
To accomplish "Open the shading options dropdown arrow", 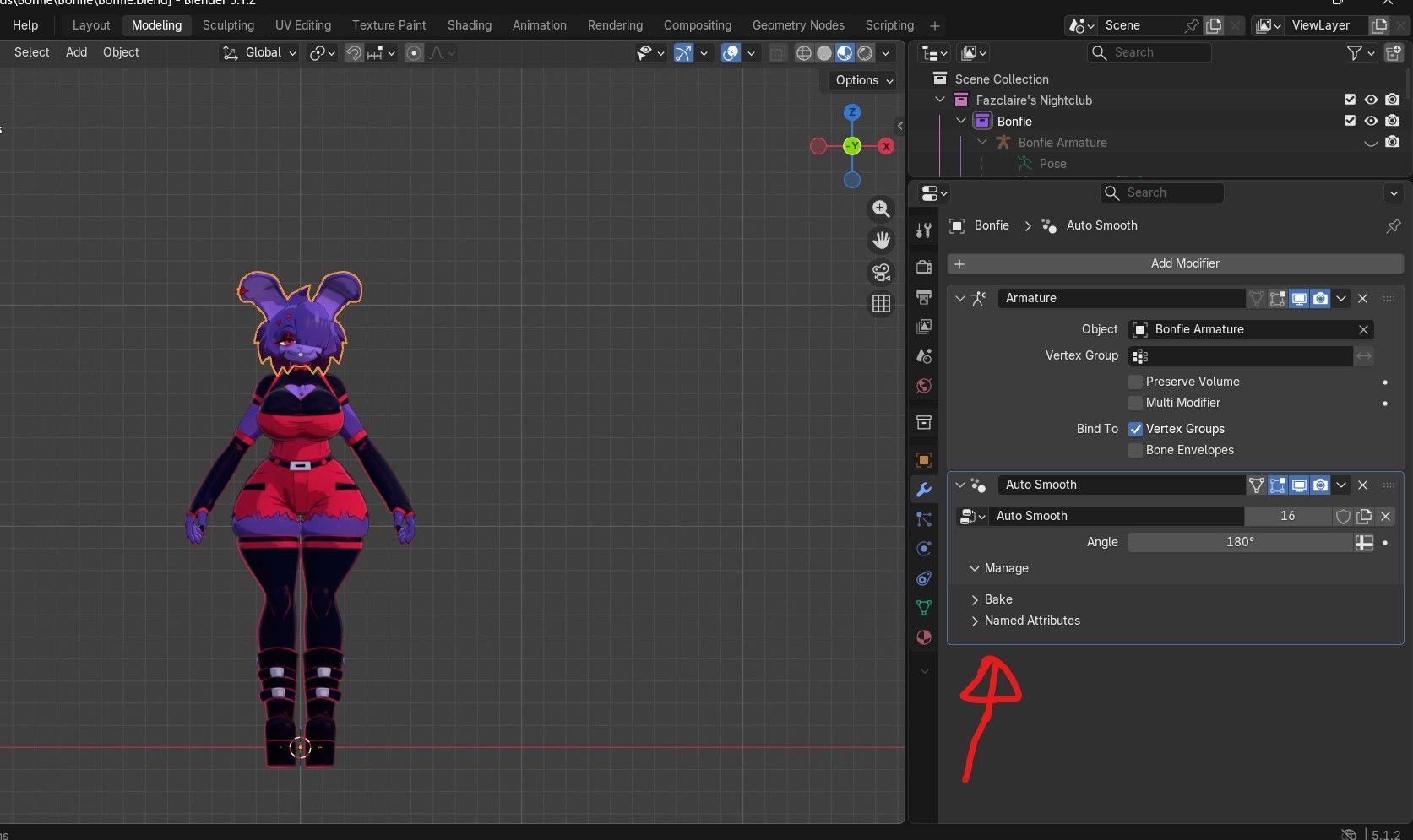I will (885, 53).
